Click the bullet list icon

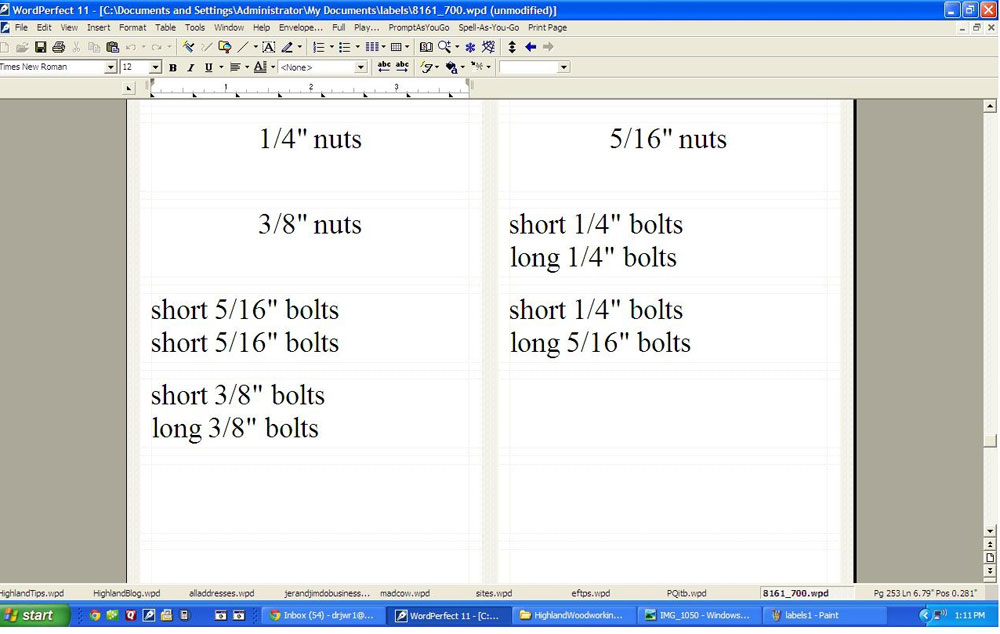[344, 47]
